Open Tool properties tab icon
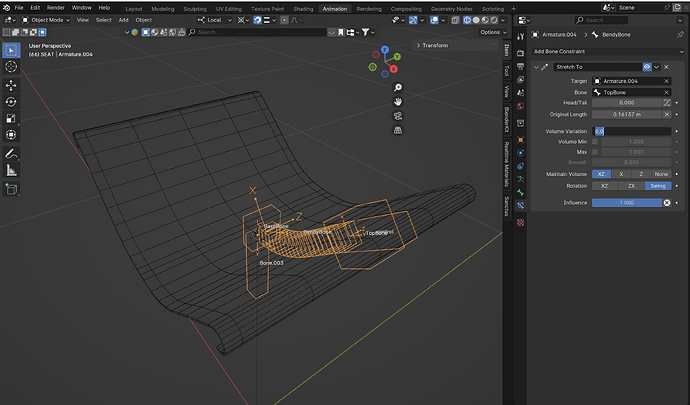This screenshot has height=405, width=690. [x=521, y=37]
